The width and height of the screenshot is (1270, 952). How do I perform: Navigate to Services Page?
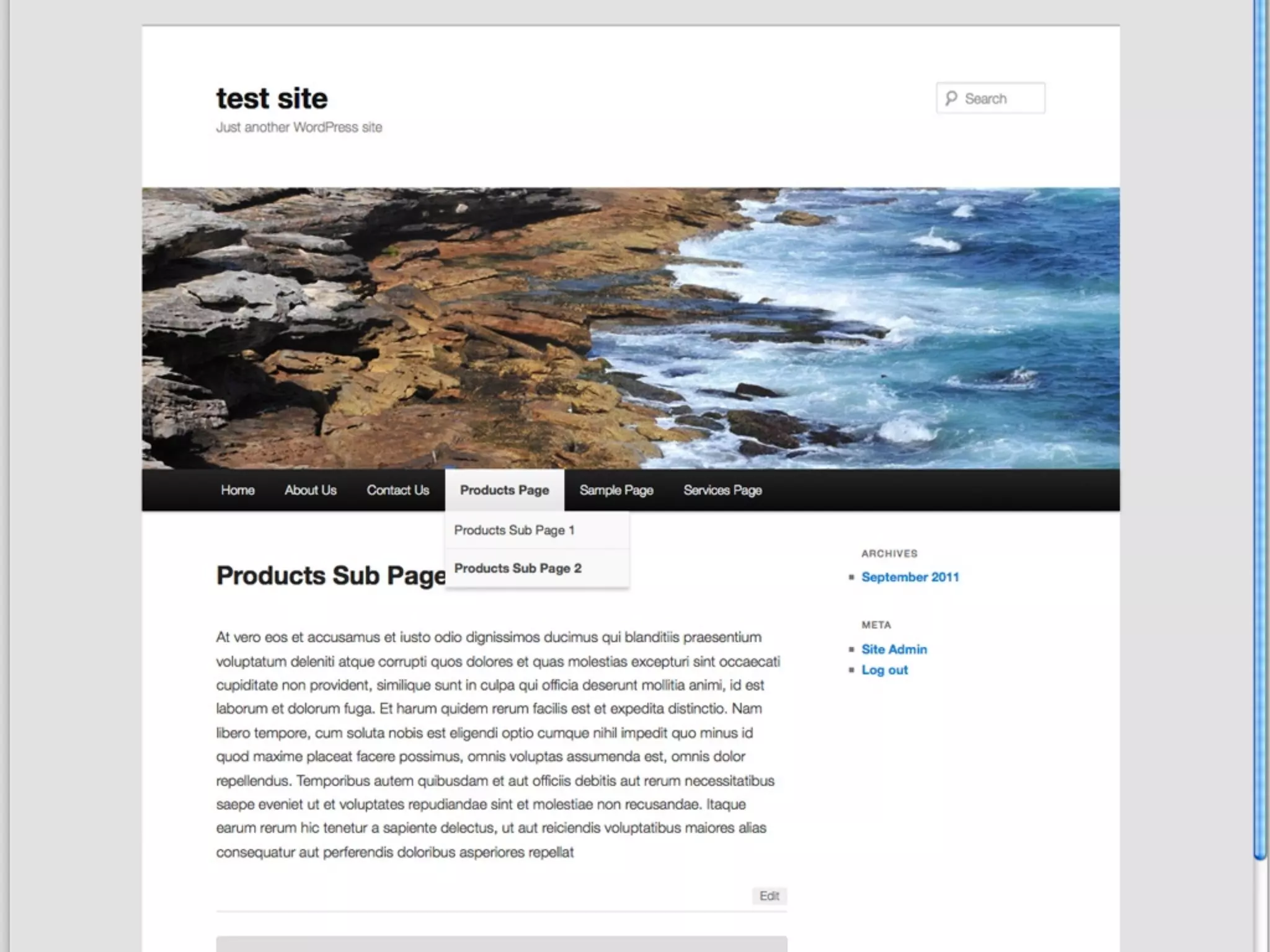click(x=722, y=490)
